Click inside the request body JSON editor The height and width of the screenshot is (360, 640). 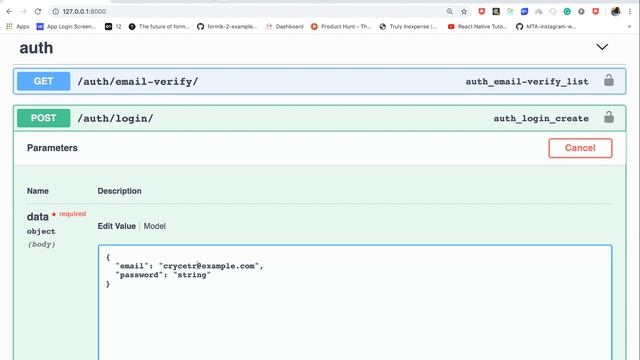[355, 302]
